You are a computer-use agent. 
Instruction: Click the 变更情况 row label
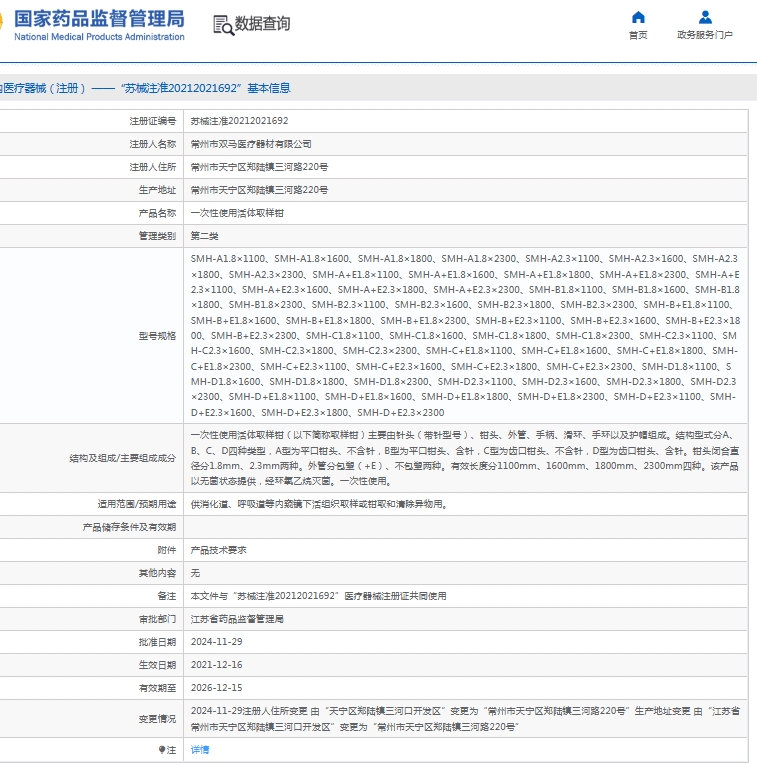(x=157, y=719)
